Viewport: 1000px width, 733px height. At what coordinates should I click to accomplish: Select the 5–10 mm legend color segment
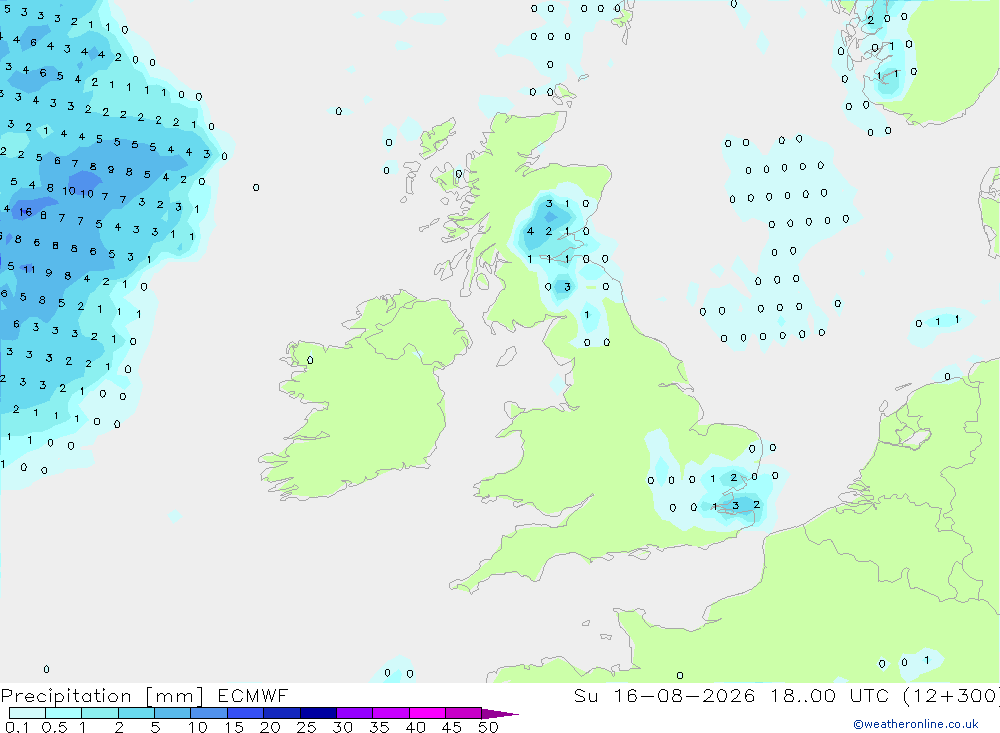(173, 713)
